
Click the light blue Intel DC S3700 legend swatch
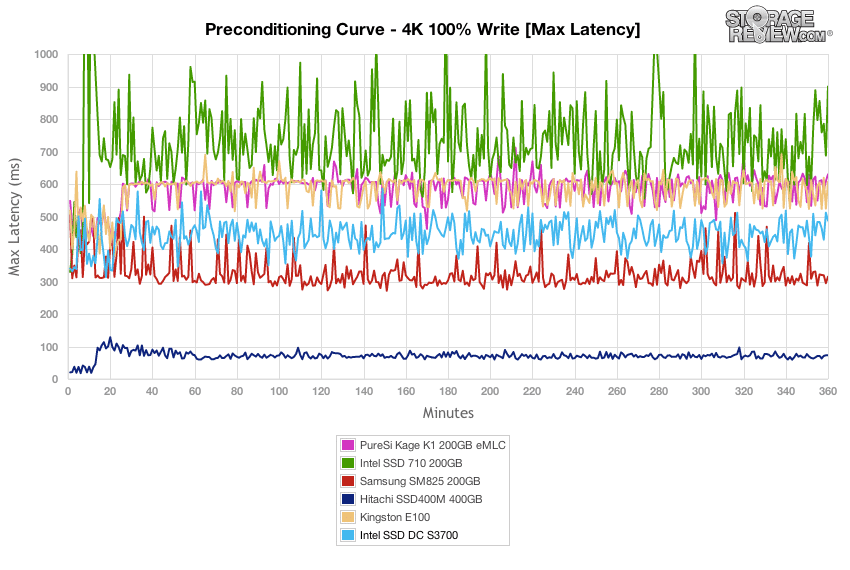(x=347, y=535)
